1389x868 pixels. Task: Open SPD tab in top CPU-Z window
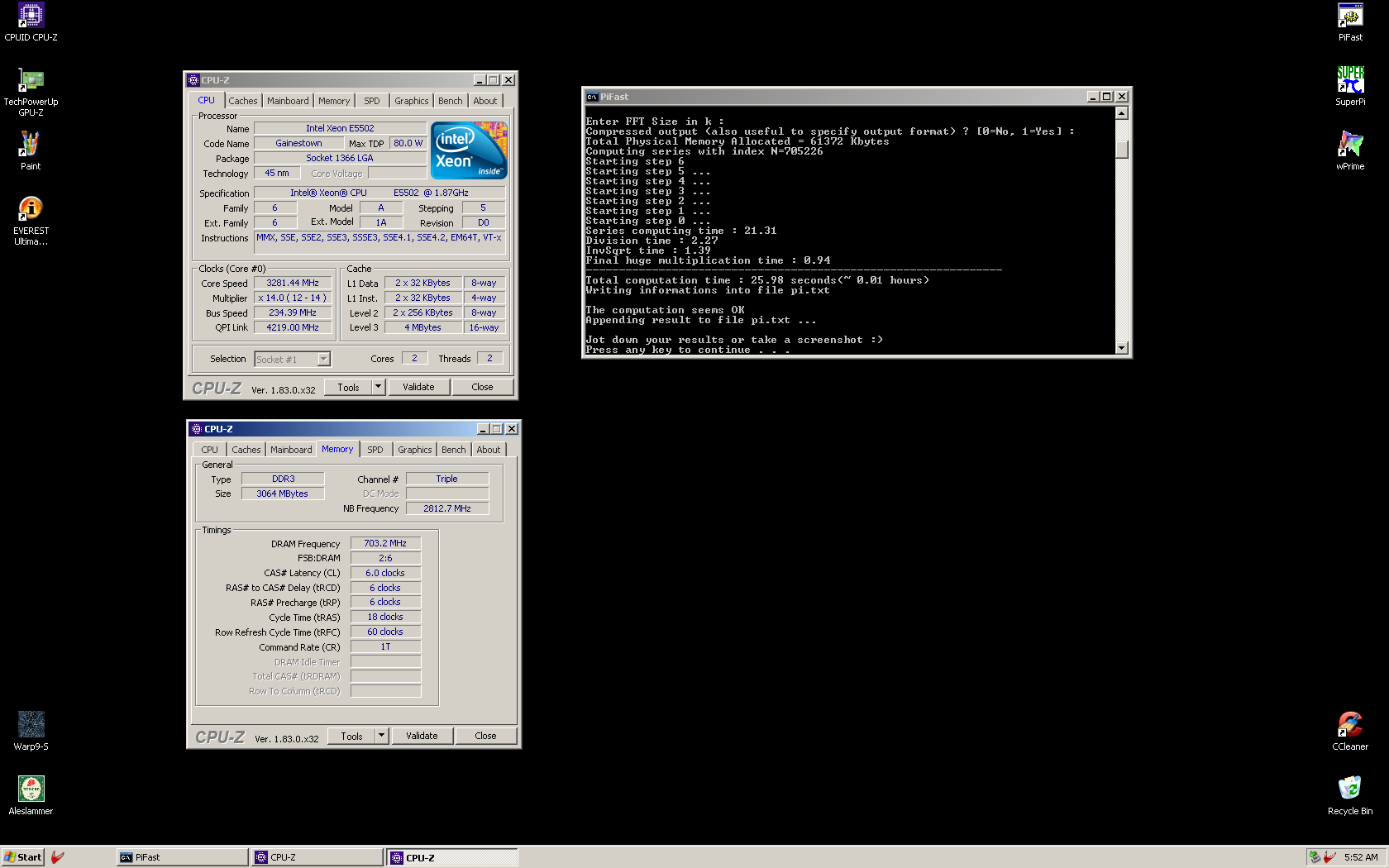tap(372, 101)
